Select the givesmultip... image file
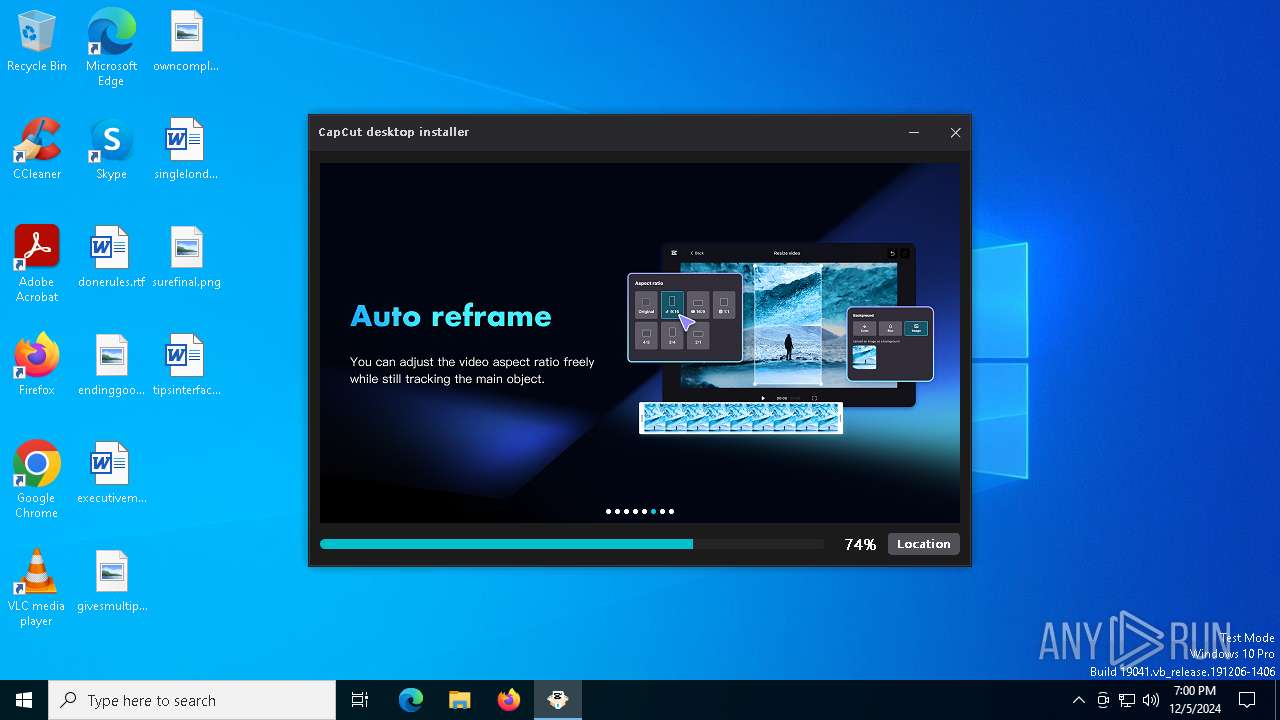This screenshot has height=720, width=1280. tap(111, 582)
